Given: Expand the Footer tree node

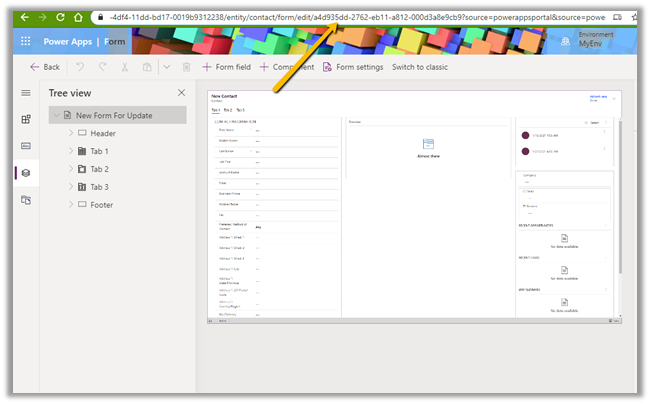Looking at the screenshot, I should tap(70, 204).
